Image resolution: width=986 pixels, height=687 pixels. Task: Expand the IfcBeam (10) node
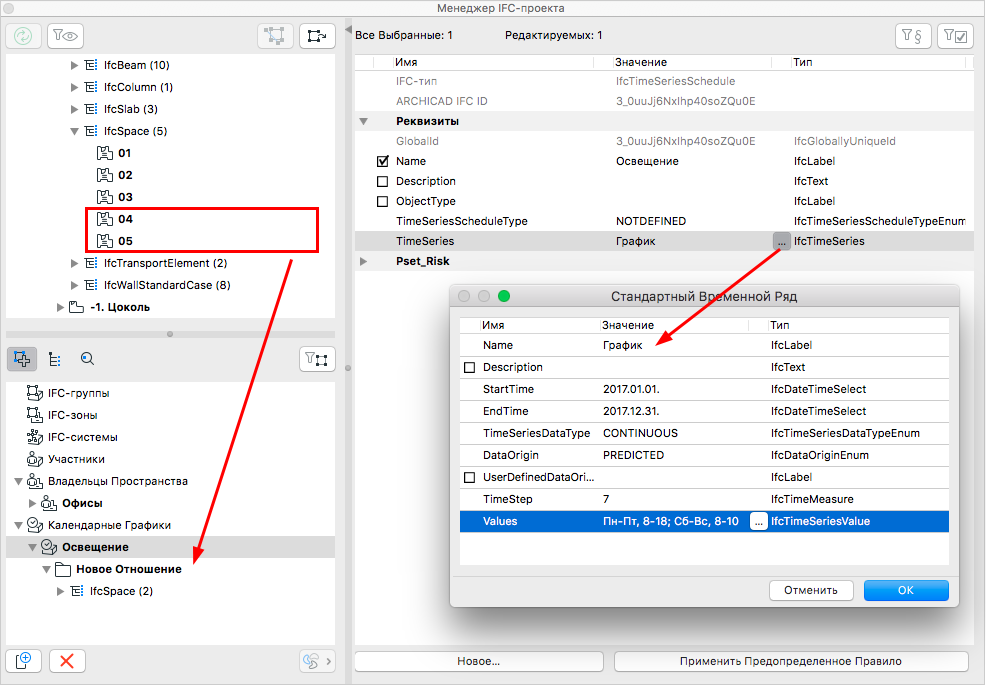tap(74, 65)
